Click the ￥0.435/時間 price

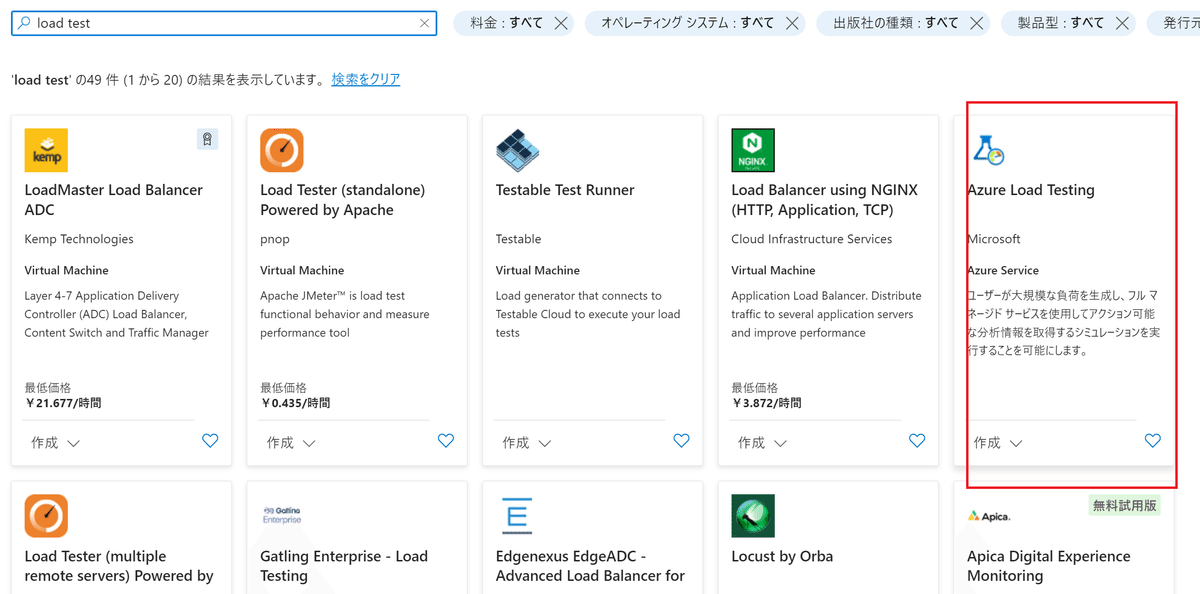tap(295, 403)
